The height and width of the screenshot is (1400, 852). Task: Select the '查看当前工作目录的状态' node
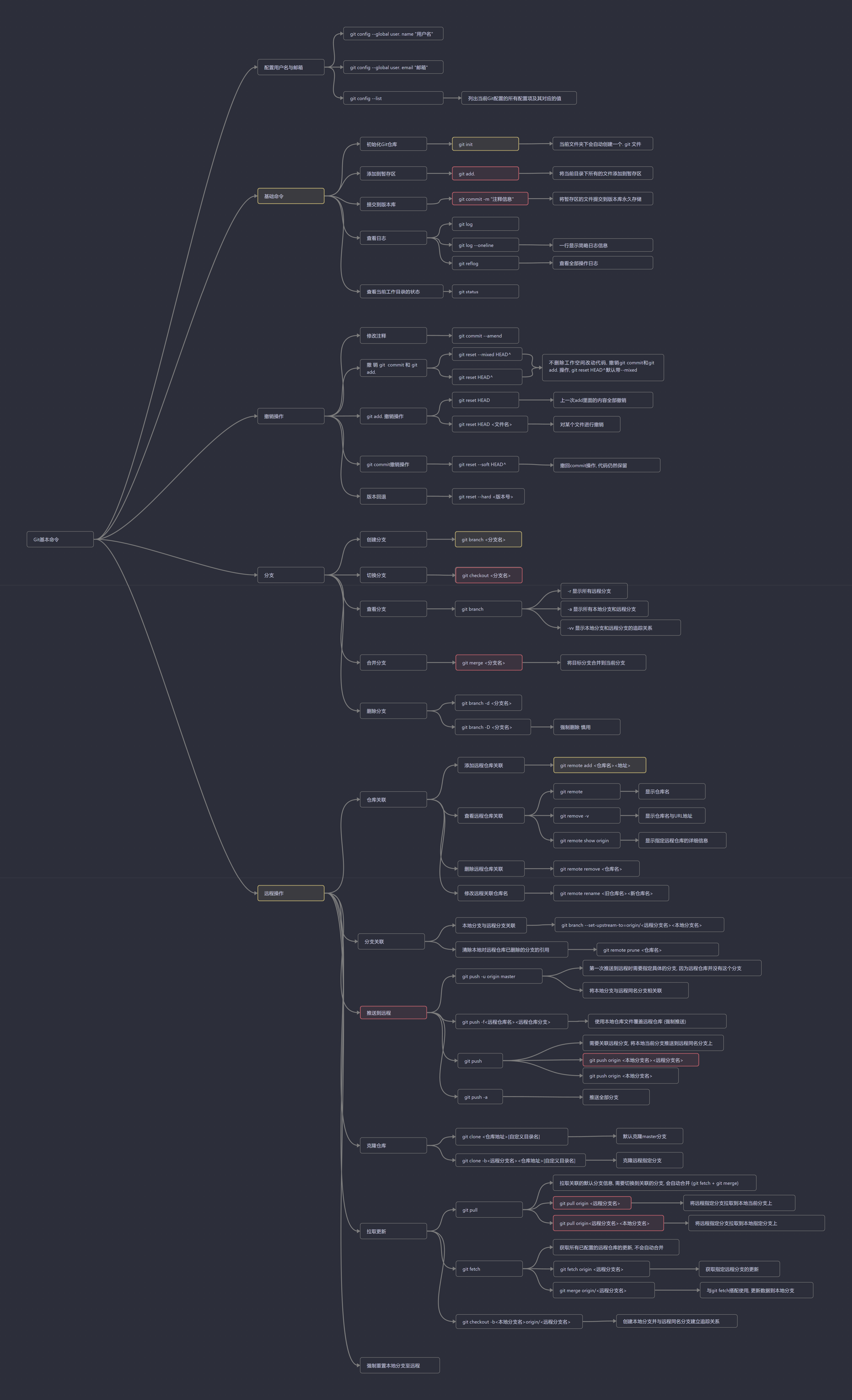tap(401, 291)
